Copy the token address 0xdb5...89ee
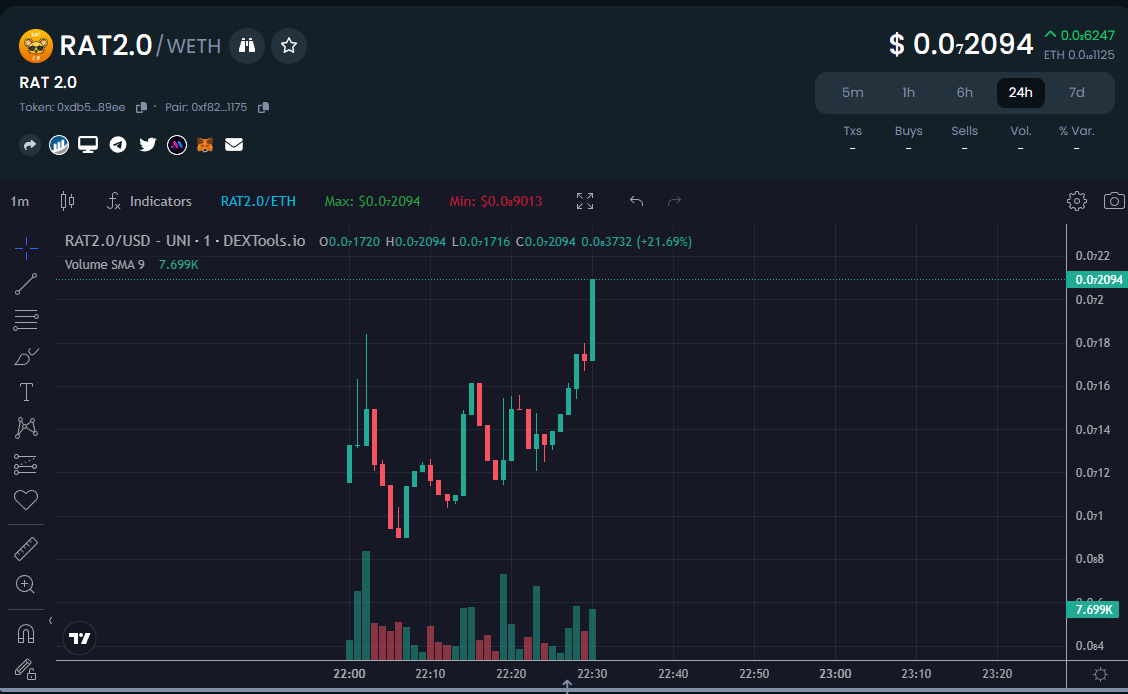Image resolution: width=1128 pixels, height=694 pixels. pyautogui.click(x=141, y=107)
